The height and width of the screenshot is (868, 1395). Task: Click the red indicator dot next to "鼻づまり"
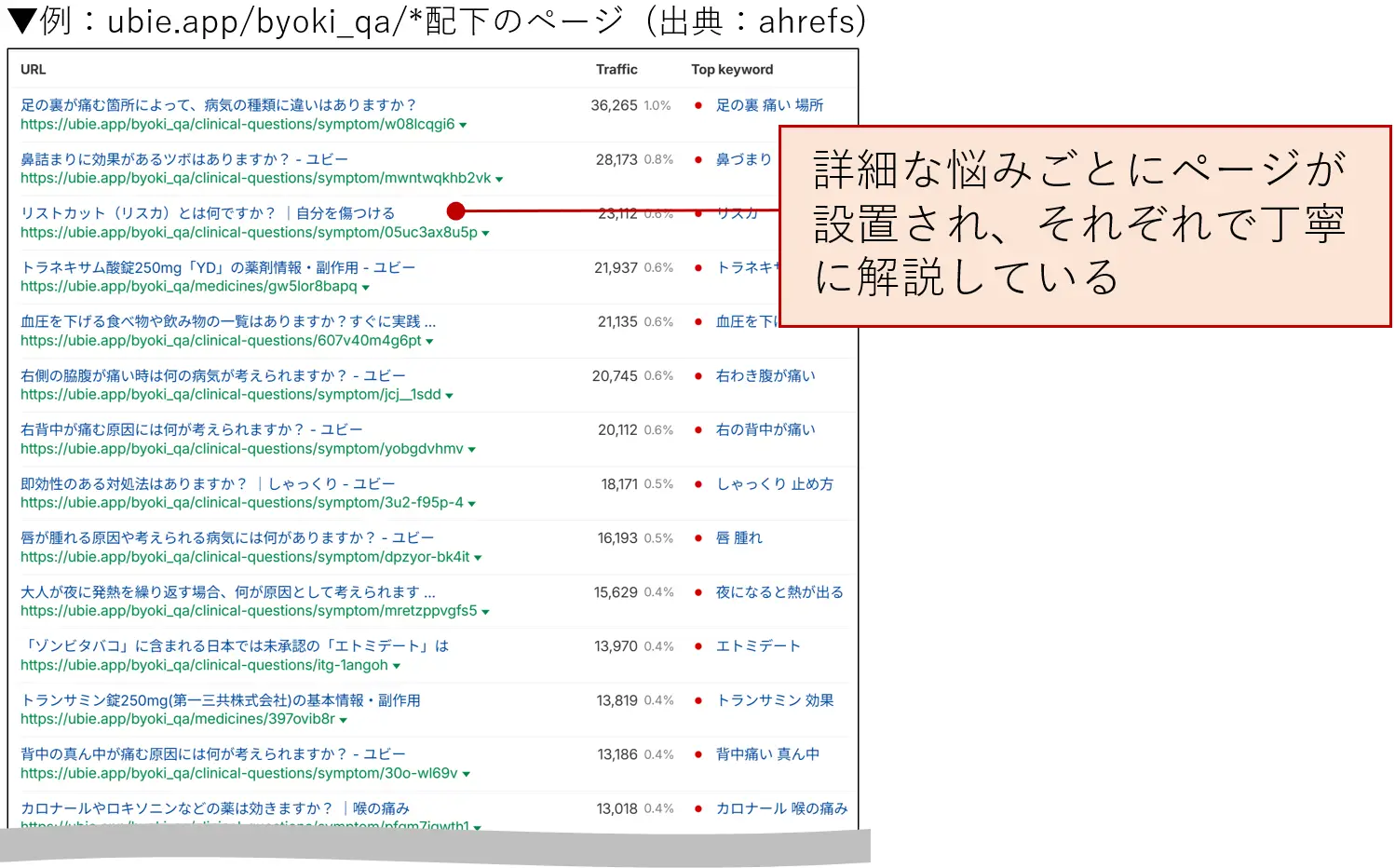tap(698, 159)
